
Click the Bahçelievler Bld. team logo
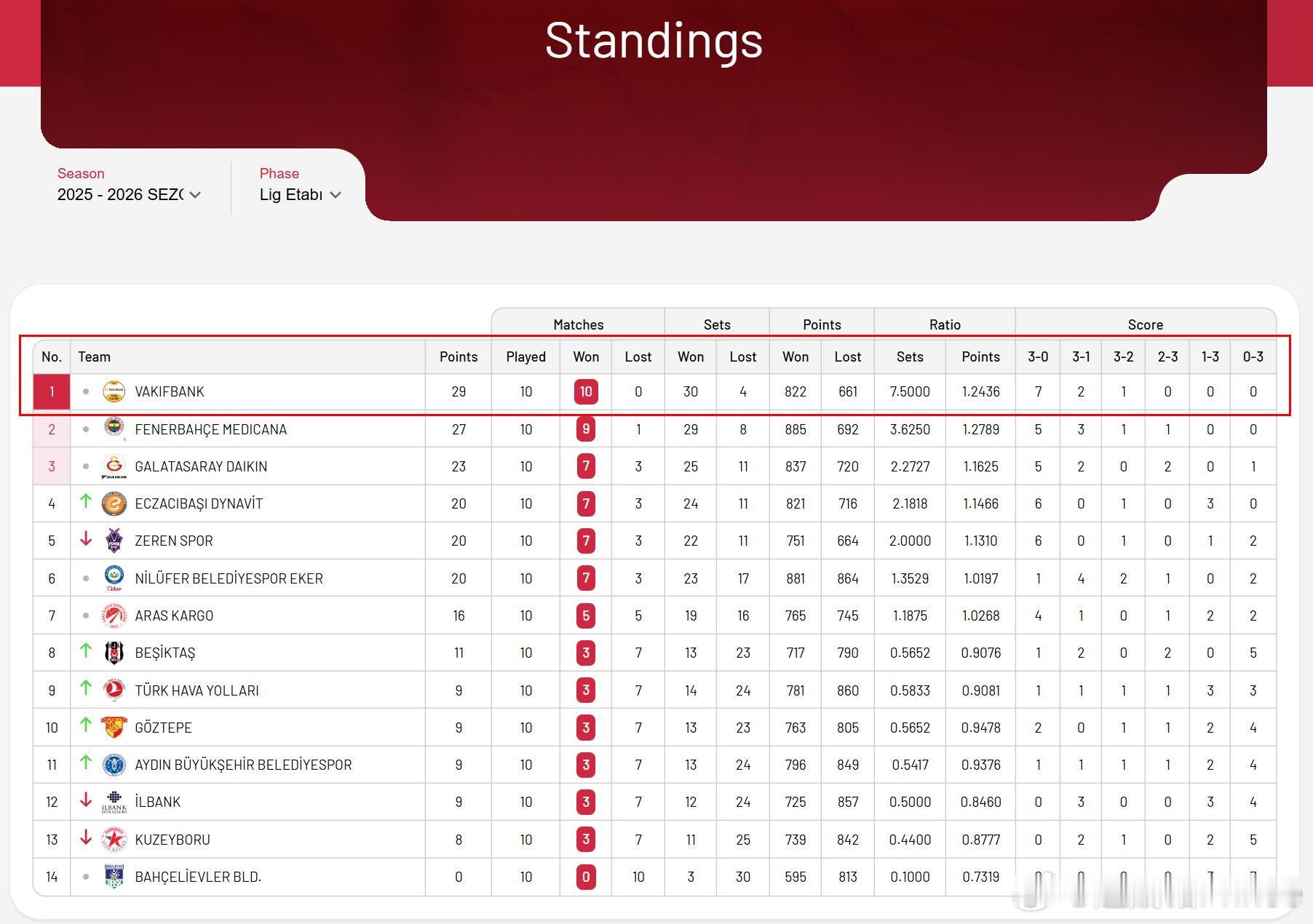(x=114, y=877)
